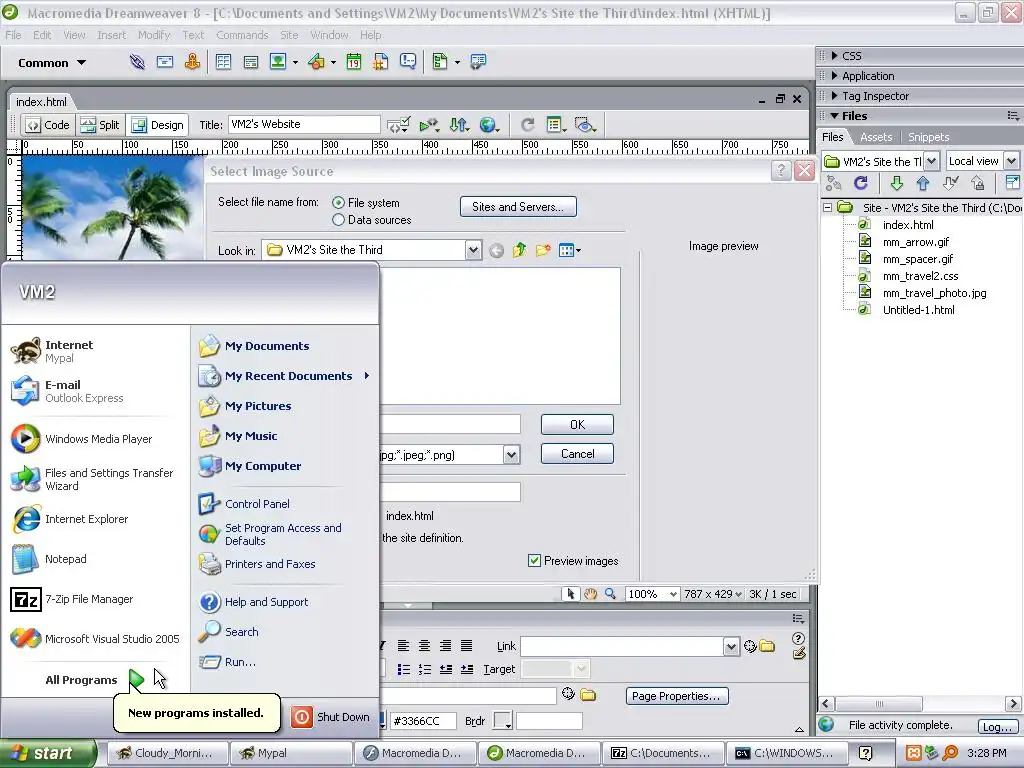Select mm_travel_photo.jpg in Files panel
1024x768 pixels.
[x=934, y=293]
